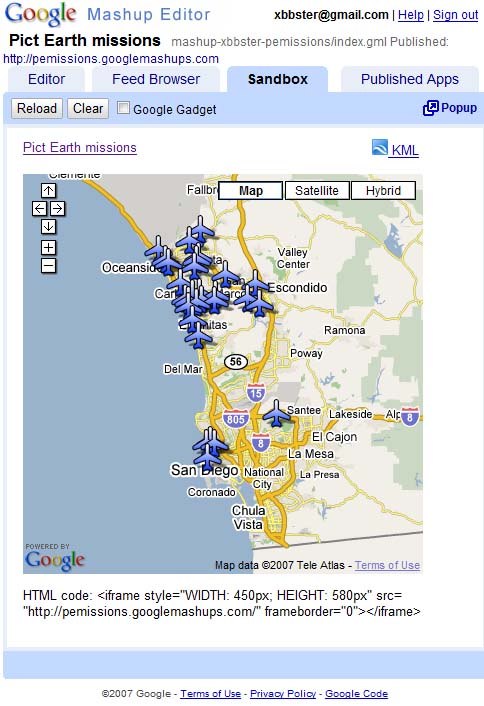Switch map to Hybrid view
The height and width of the screenshot is (706, 484).
(383, 190)
